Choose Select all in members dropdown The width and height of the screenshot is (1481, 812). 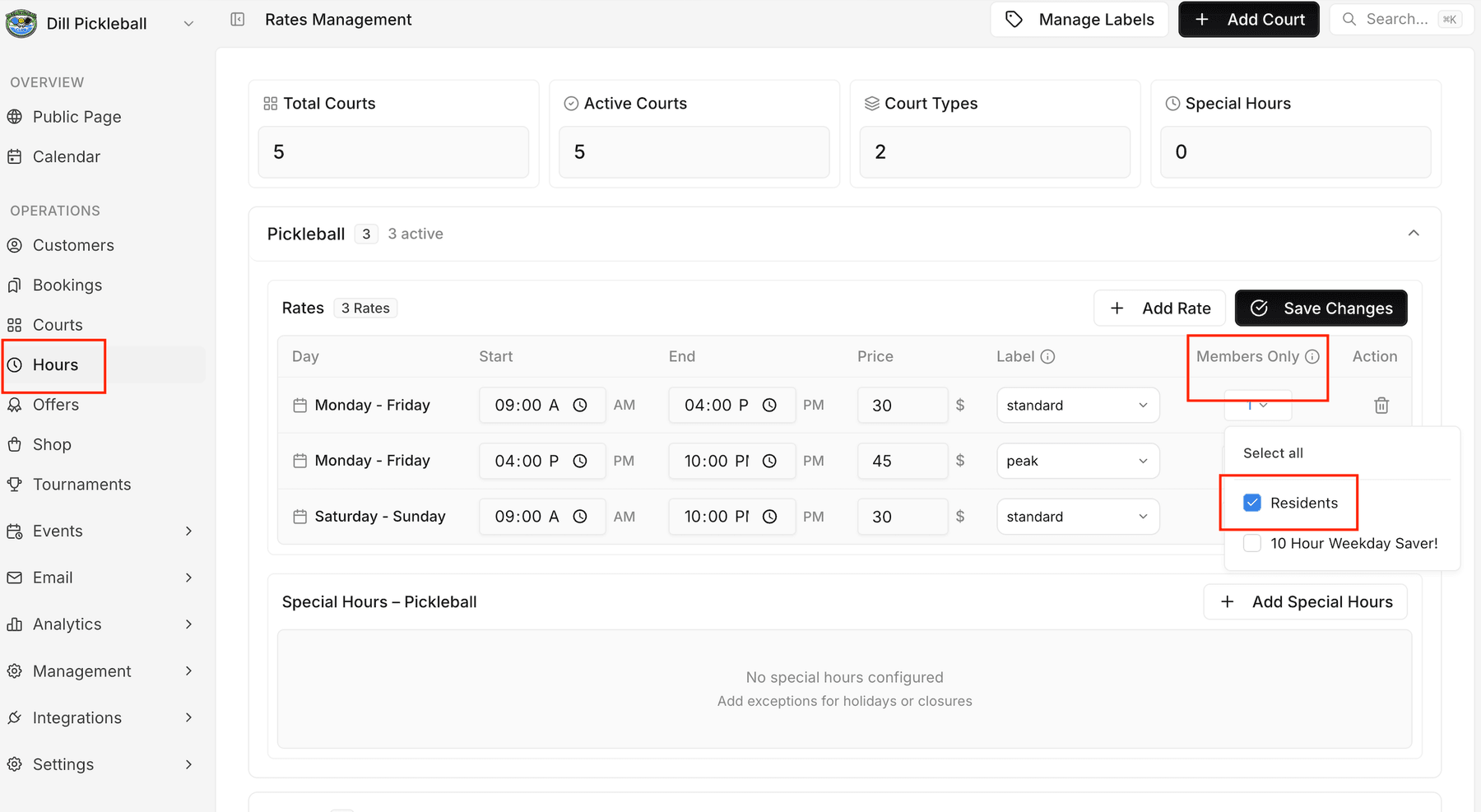pos(1273,453)
